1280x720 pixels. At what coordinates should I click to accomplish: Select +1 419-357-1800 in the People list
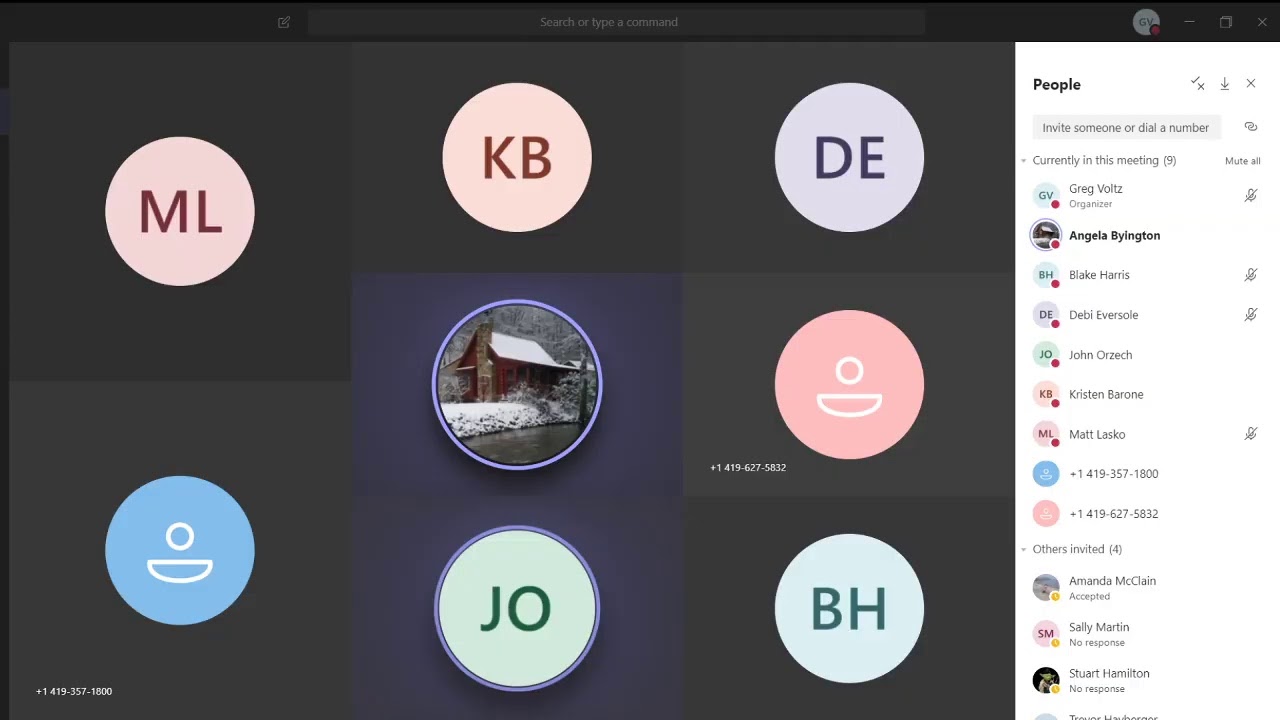tap(1146, 474)
